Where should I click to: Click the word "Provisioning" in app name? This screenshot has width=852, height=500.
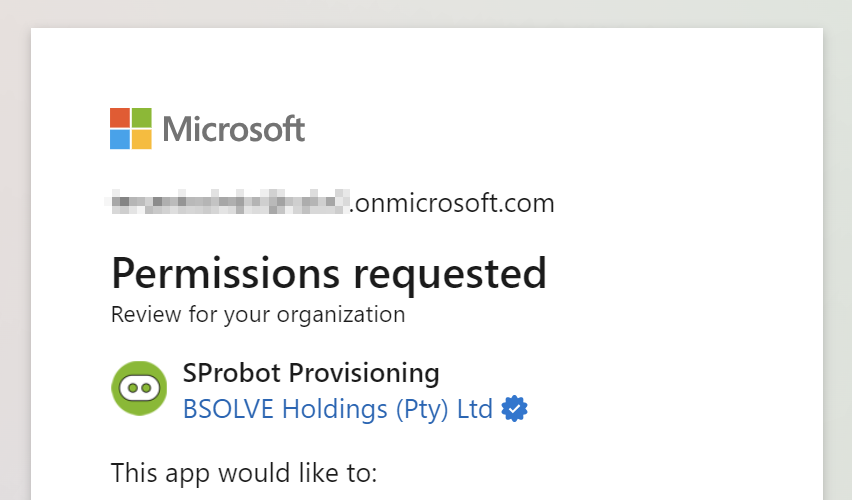click(x=364, y=374)
